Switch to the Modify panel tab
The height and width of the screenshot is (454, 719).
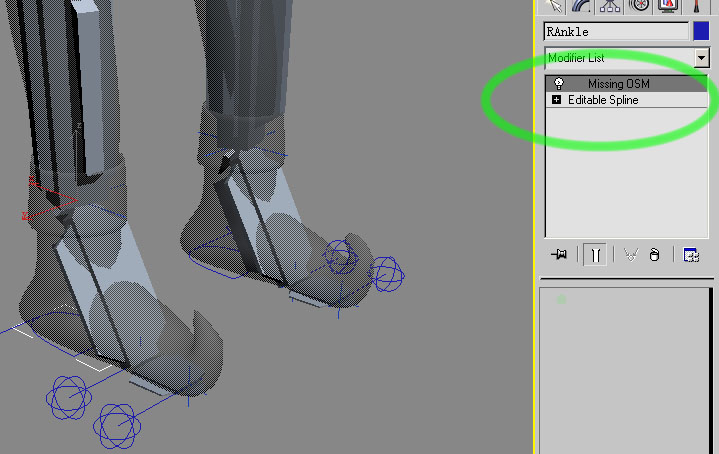tap(583, 6)
